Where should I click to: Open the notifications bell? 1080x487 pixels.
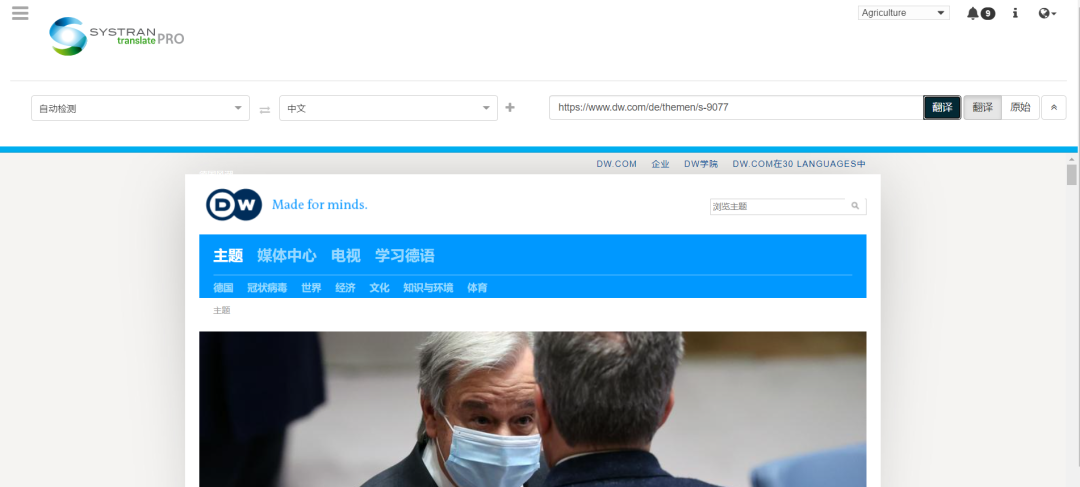click(x=981, y=13)
